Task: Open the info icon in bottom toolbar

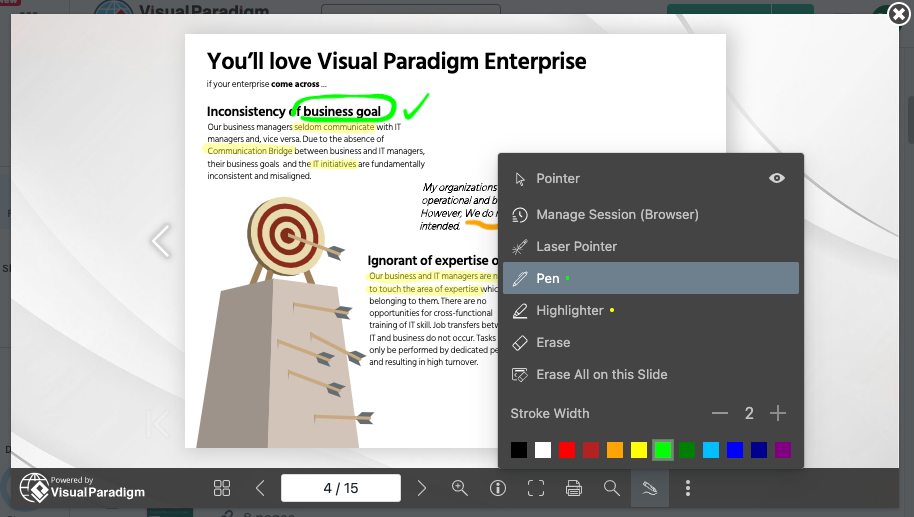Action: (x=498, y=488)
